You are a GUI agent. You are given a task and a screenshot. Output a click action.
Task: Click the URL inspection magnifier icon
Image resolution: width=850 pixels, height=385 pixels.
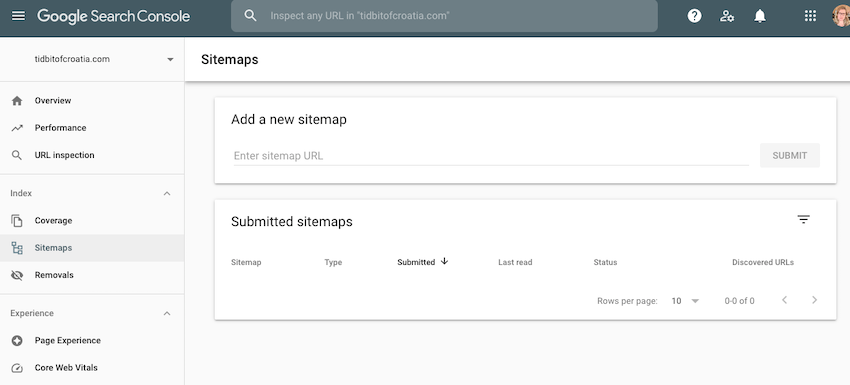pos(17,155)
